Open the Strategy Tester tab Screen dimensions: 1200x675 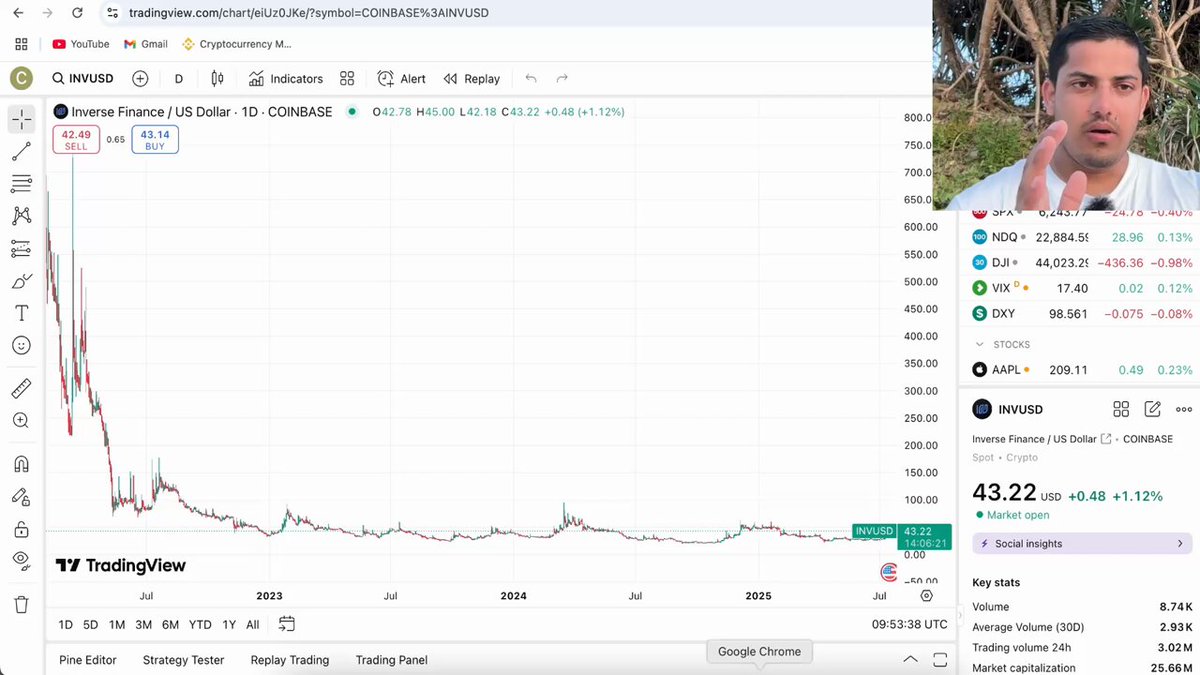click(x=183, y=660)
